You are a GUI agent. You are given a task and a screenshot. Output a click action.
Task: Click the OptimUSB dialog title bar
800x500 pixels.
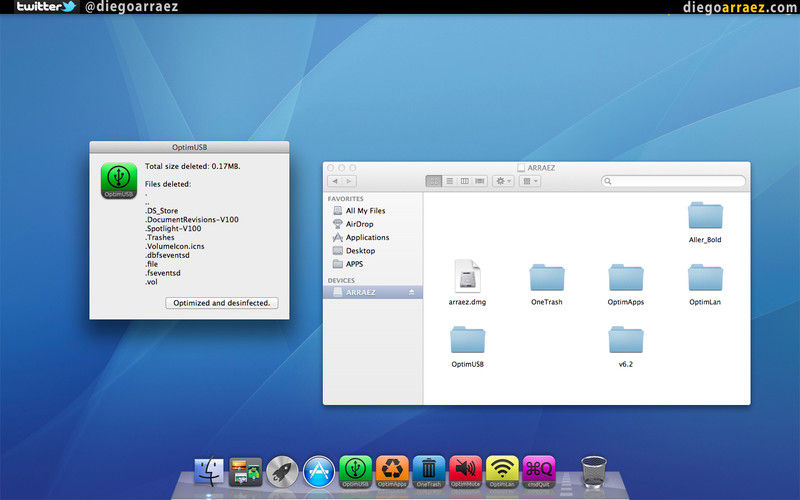[189, 147]
